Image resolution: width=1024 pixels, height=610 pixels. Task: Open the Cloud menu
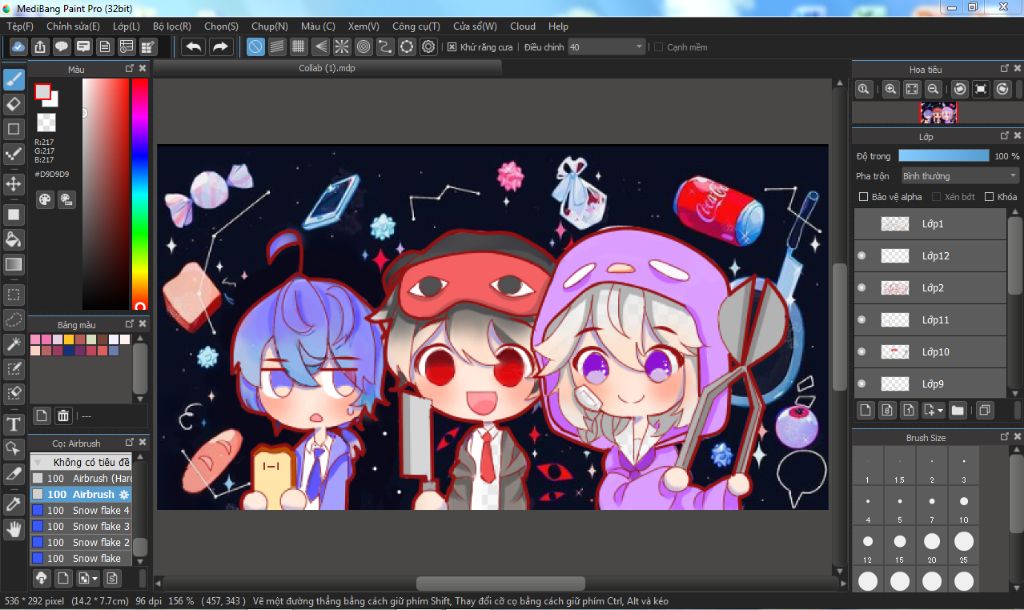tap(522, 26)
